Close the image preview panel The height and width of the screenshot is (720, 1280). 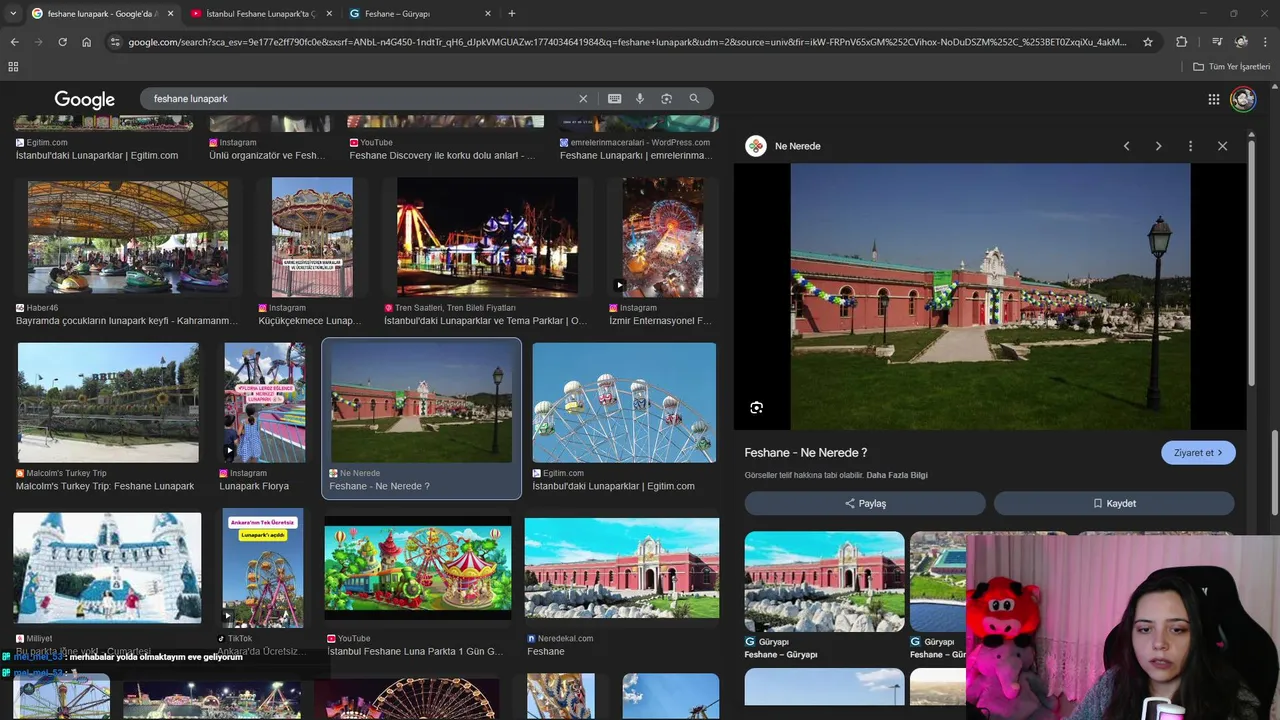pyautogui.click(x=1222, y=146)
